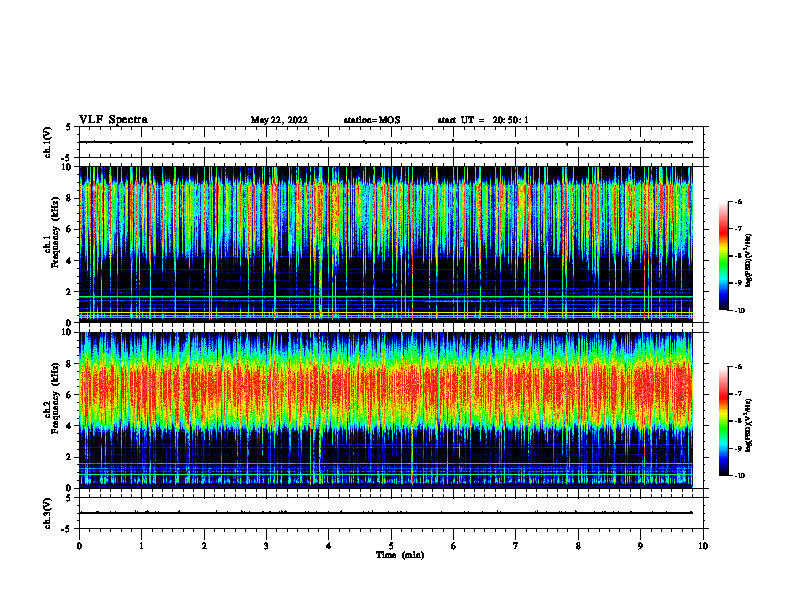This screenshot has width=792, height=612.
Task: Click the time axis tick label "10"
Action: click(703, 546)
